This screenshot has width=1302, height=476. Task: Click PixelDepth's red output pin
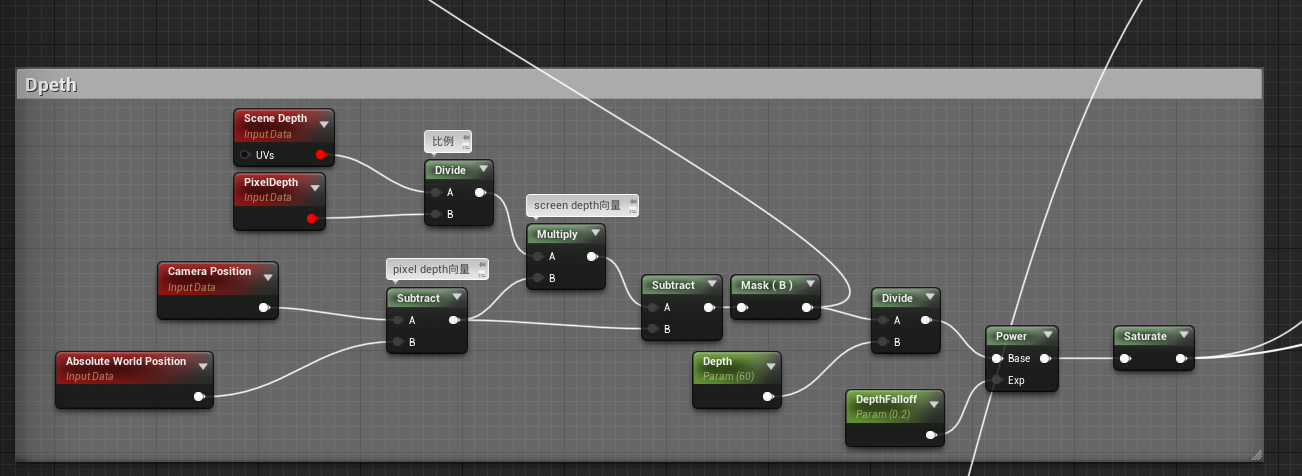click(312, 218)
